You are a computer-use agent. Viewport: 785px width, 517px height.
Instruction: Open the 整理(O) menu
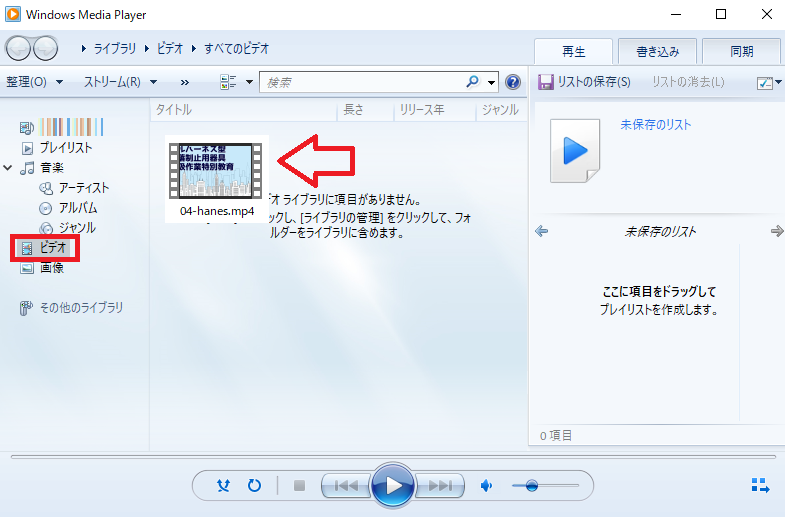[x=34, y=82]
